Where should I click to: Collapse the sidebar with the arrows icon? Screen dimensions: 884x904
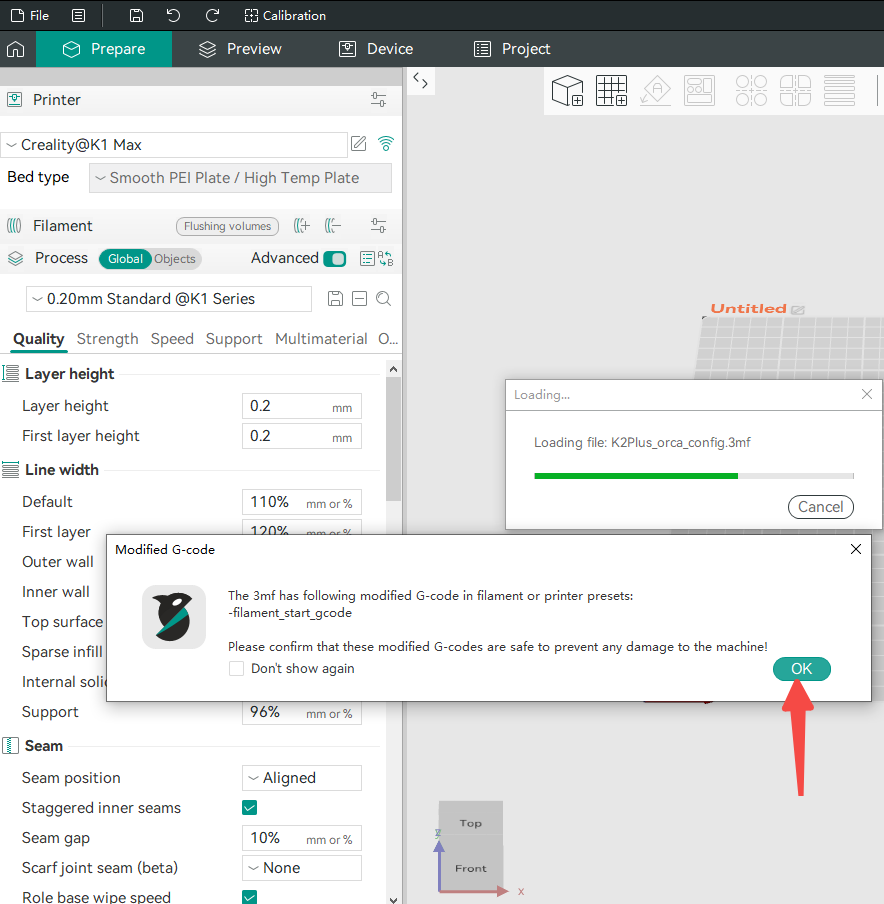[x=421, y=82]
